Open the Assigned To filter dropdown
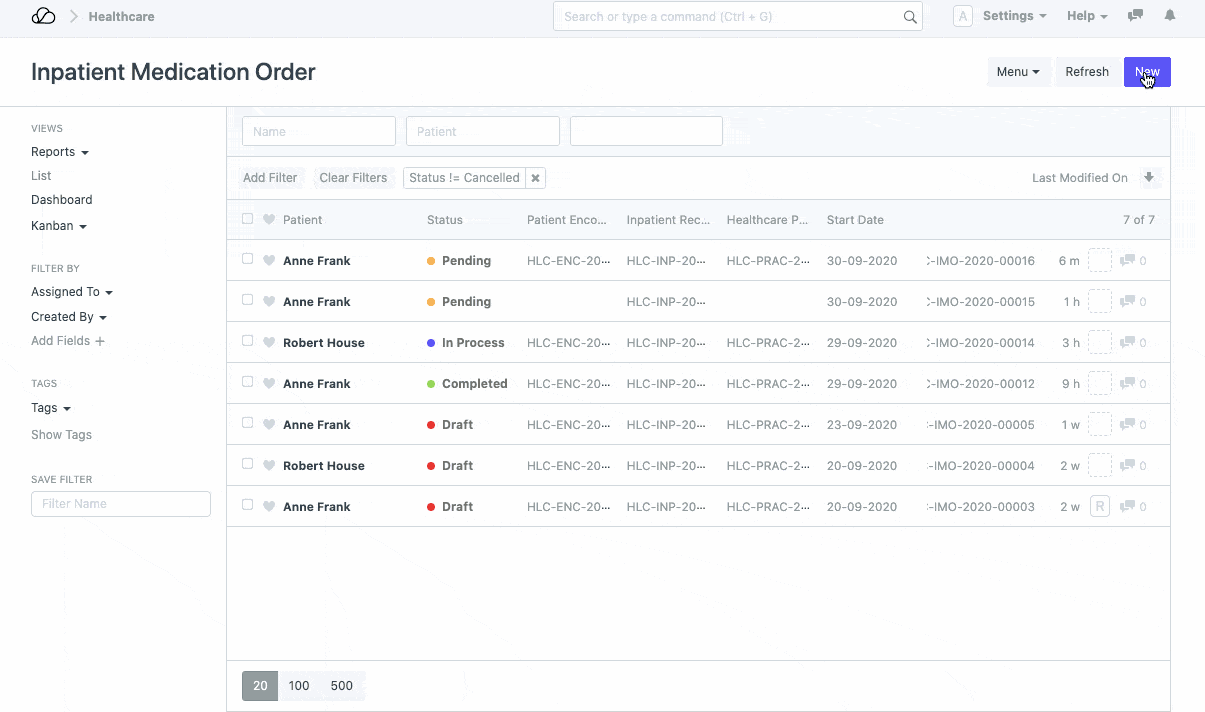1205x712 pixels. click(71, 292)
